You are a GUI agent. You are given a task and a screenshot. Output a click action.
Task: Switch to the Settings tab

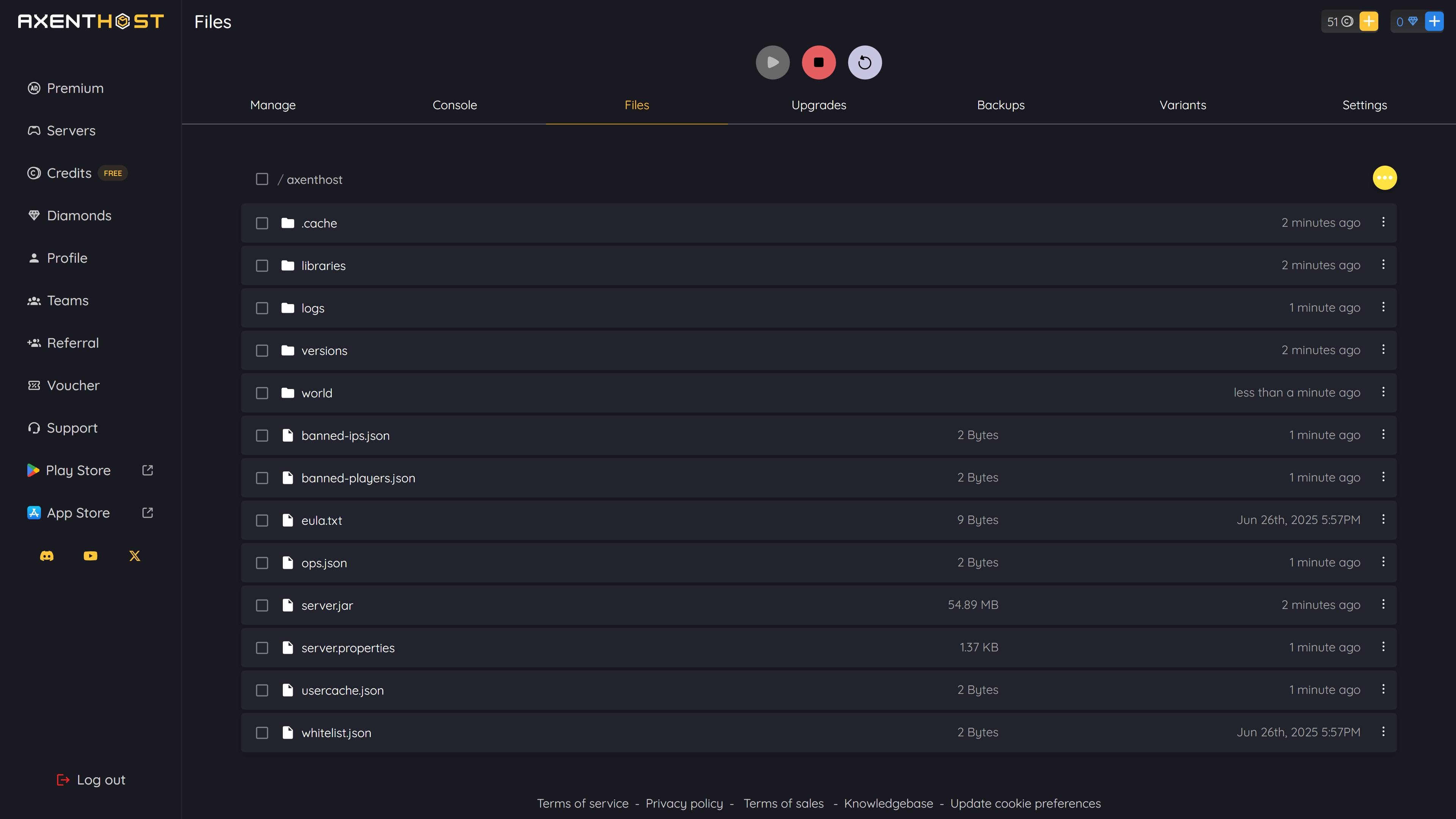point(1365,105)
